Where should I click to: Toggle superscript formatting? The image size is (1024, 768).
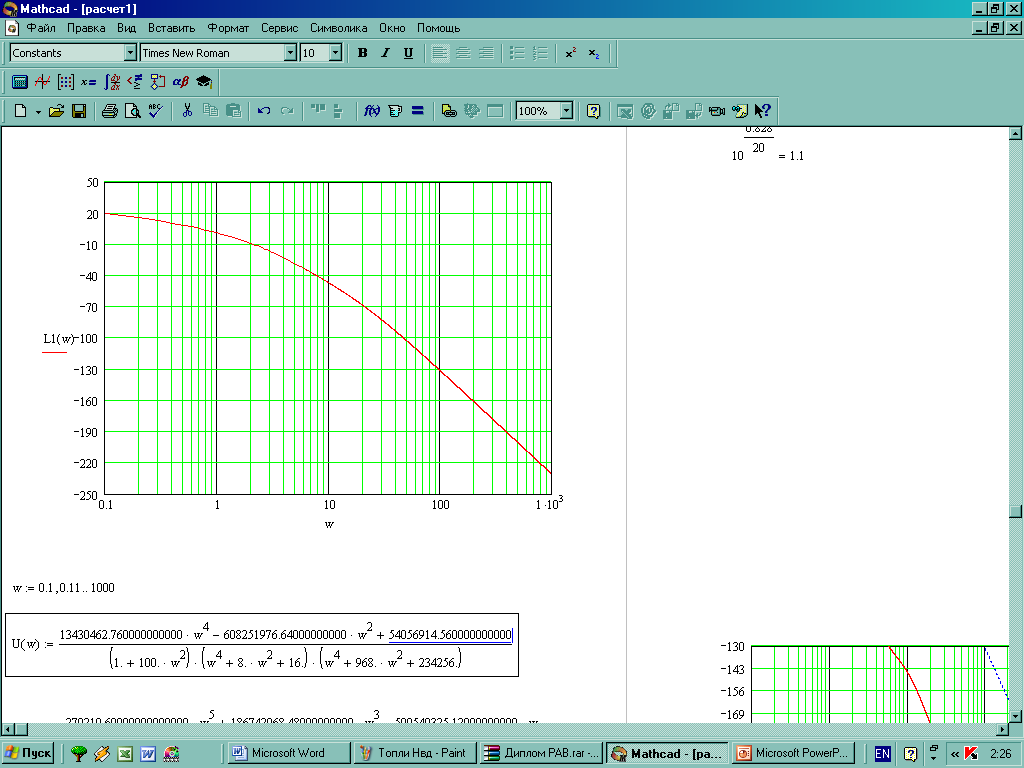pyautogui.click(x=571, y=53)
